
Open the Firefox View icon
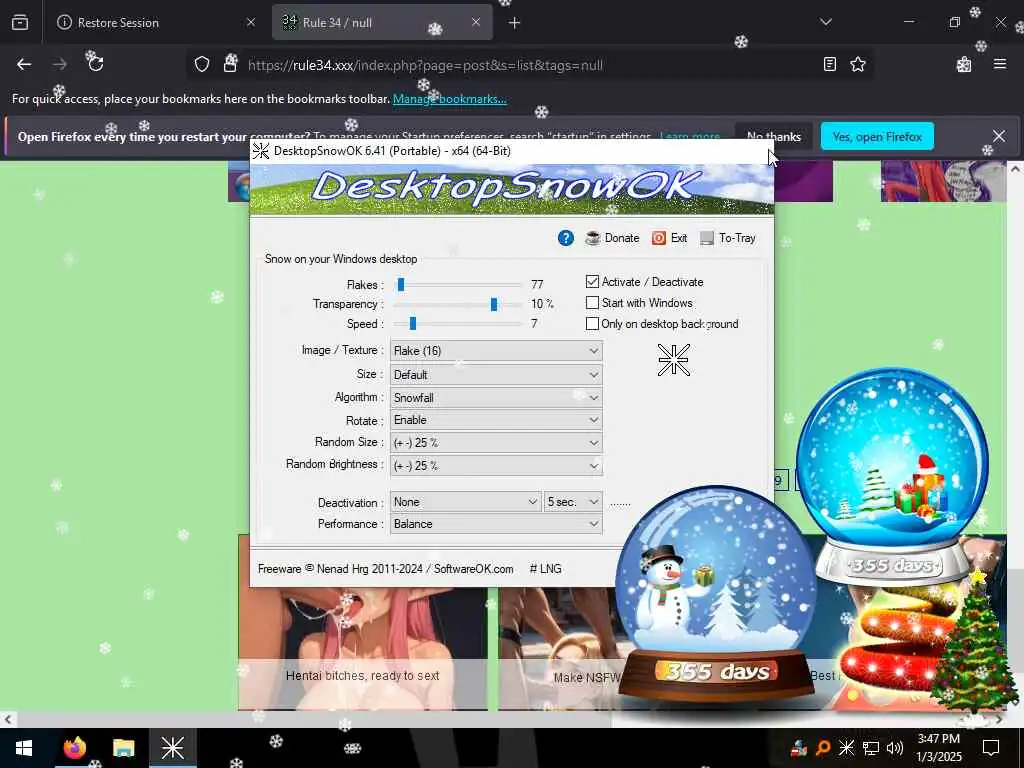coord(20,23)
